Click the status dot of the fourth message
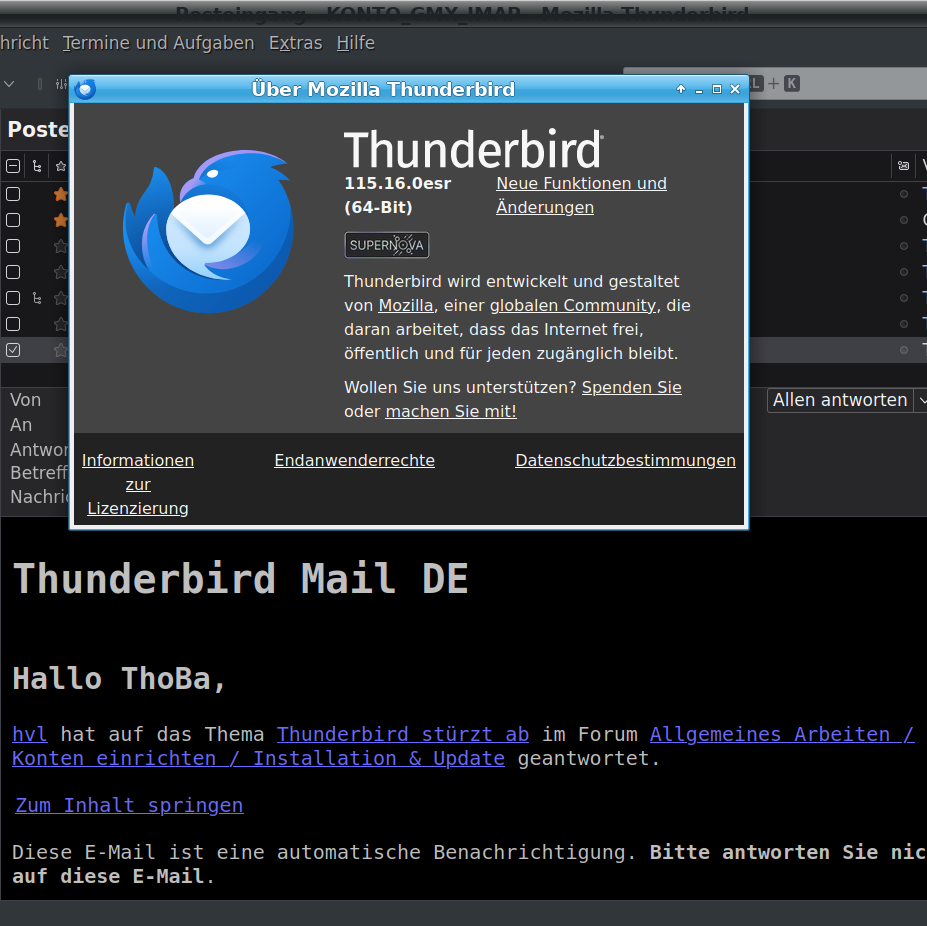 point(903,272)
